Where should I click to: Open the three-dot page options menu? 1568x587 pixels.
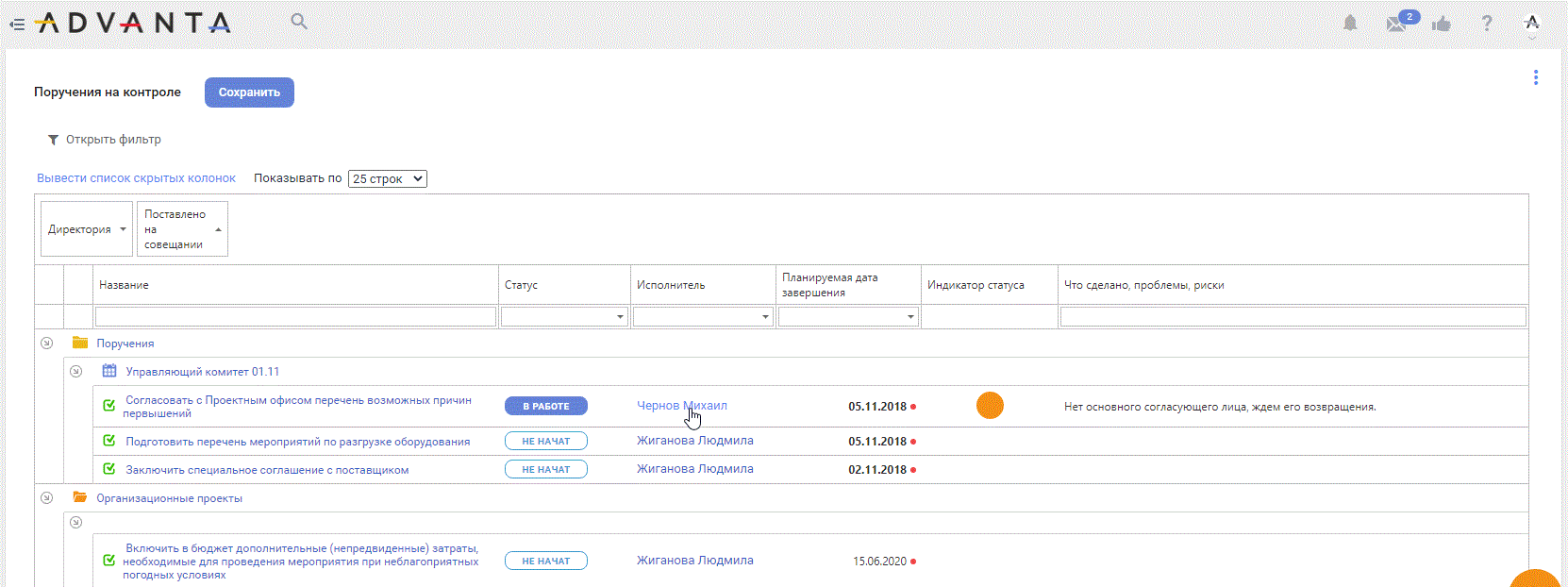(x=1536, y=77)
